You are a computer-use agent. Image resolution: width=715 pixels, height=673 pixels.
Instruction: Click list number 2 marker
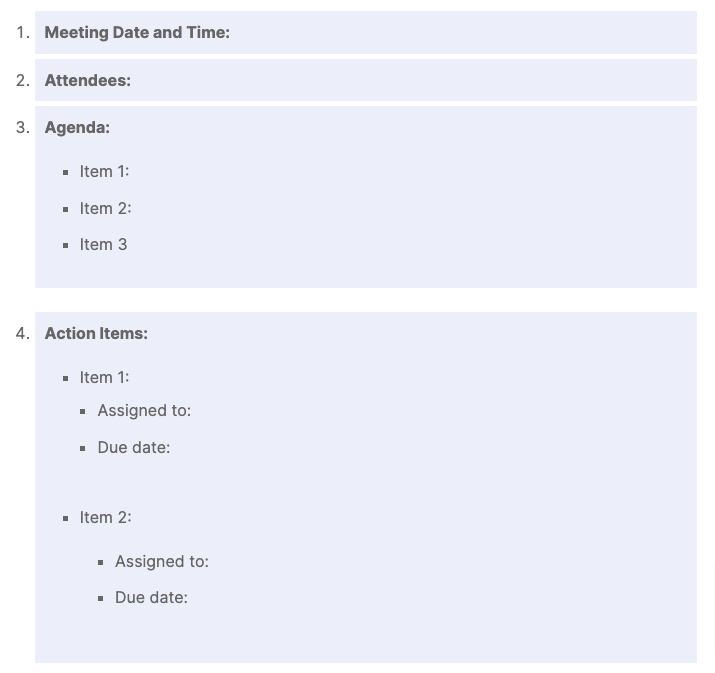point(23,80)
